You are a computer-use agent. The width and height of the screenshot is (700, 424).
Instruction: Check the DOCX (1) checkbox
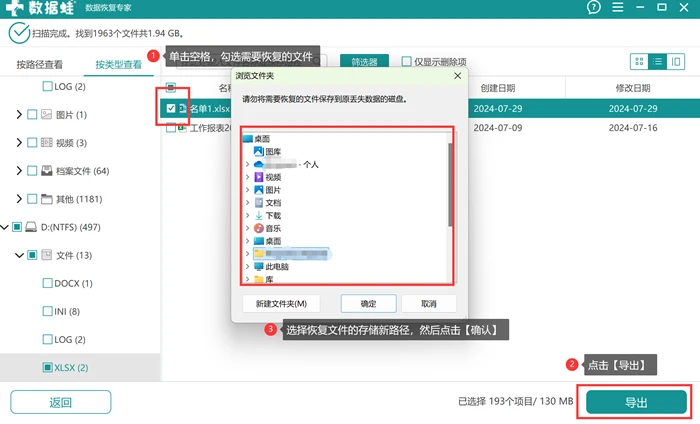(47, 283)
